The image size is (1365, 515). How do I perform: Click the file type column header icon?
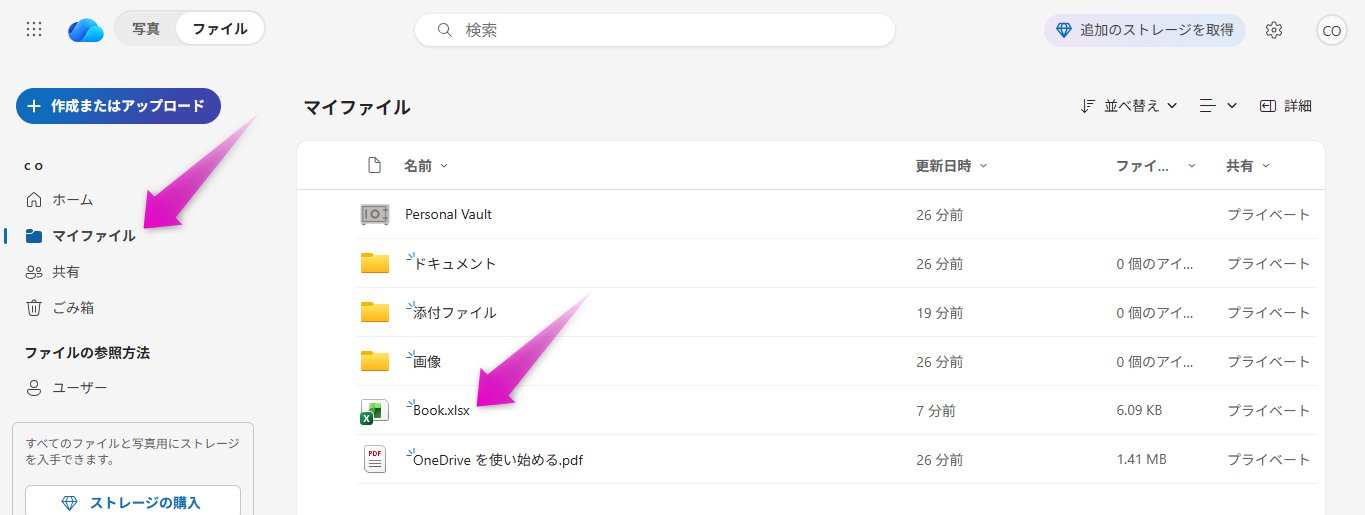tap(374, 166)
